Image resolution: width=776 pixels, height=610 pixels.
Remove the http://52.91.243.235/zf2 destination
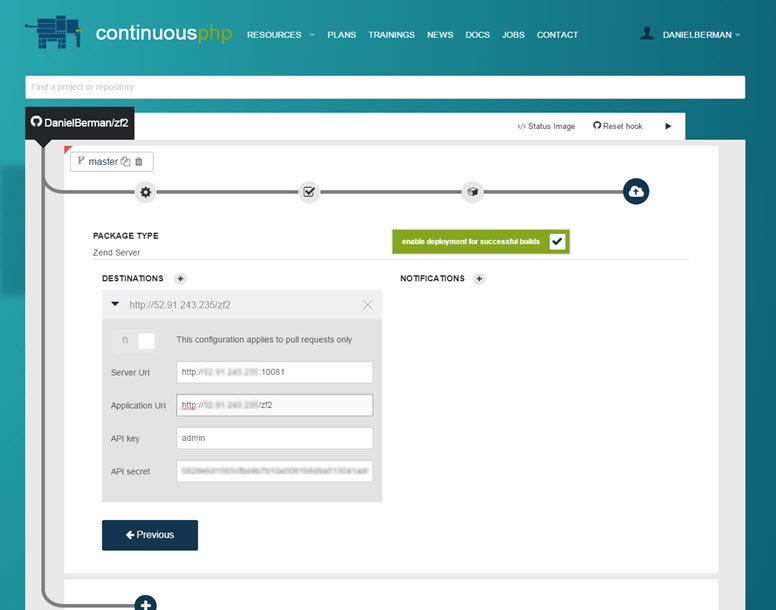coord(367,305)
